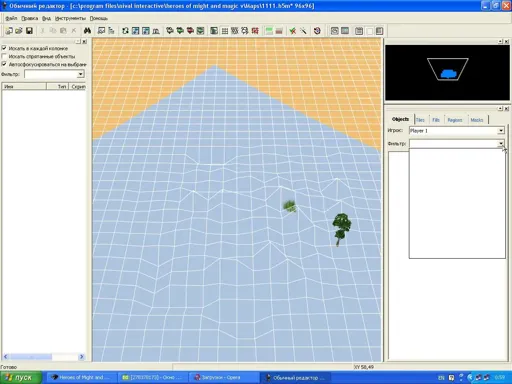
Task: Switch to the editor taskbar item
Action: (295, 377)
